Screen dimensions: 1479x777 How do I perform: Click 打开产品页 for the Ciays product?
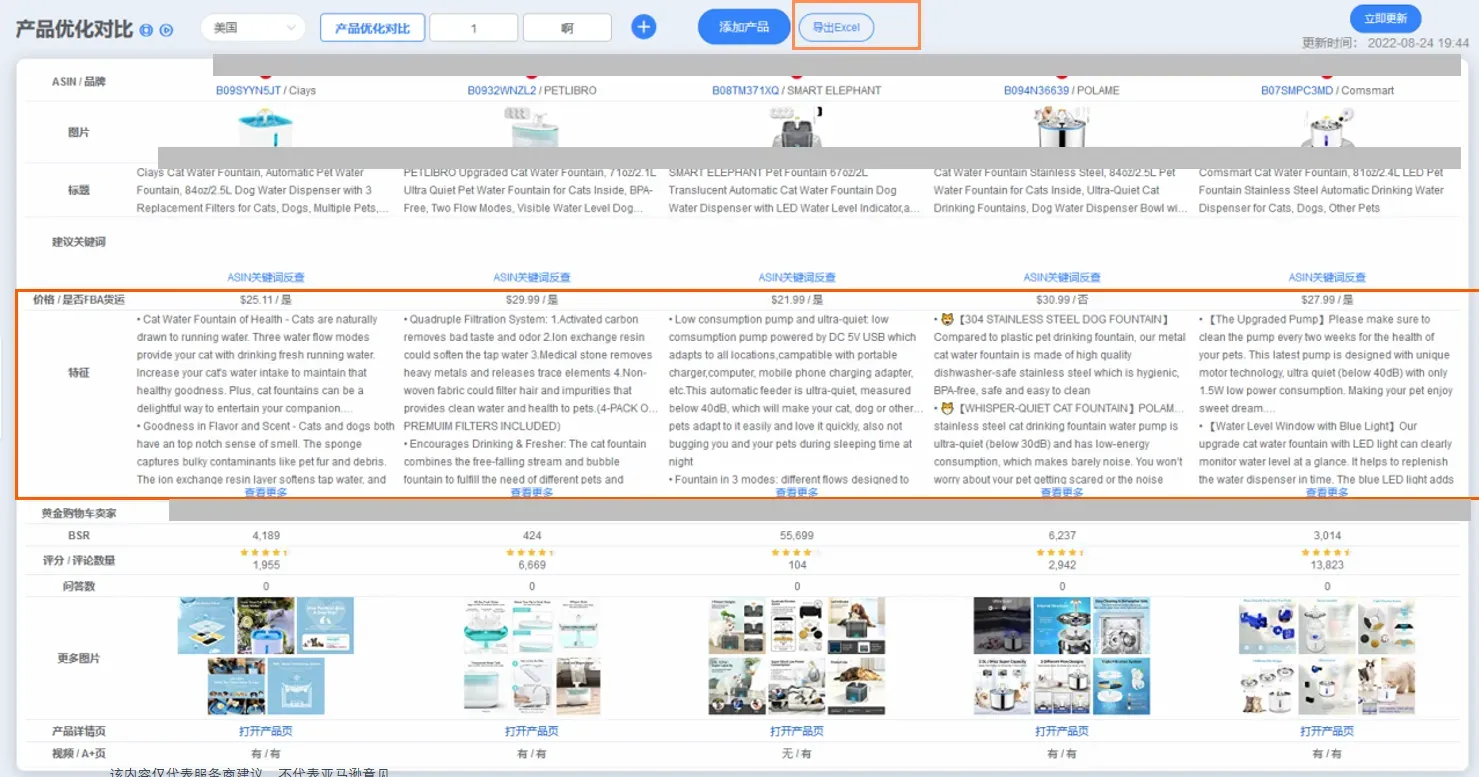coord(266,731)
